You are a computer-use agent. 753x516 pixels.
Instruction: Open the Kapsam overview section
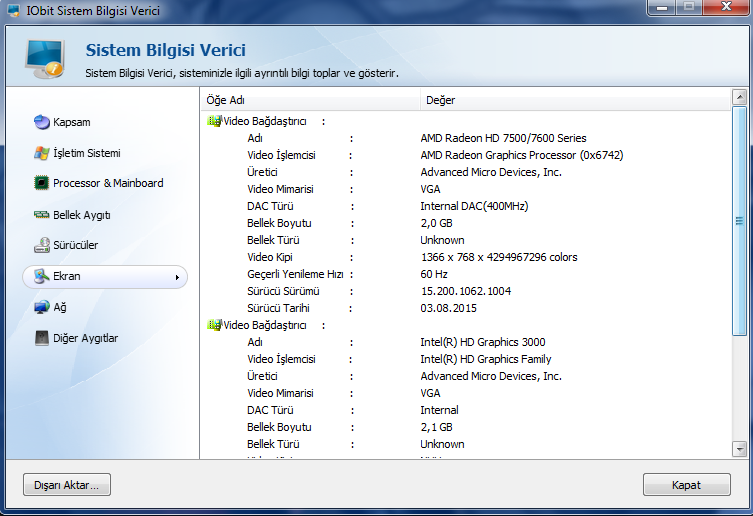coord(72,122)
